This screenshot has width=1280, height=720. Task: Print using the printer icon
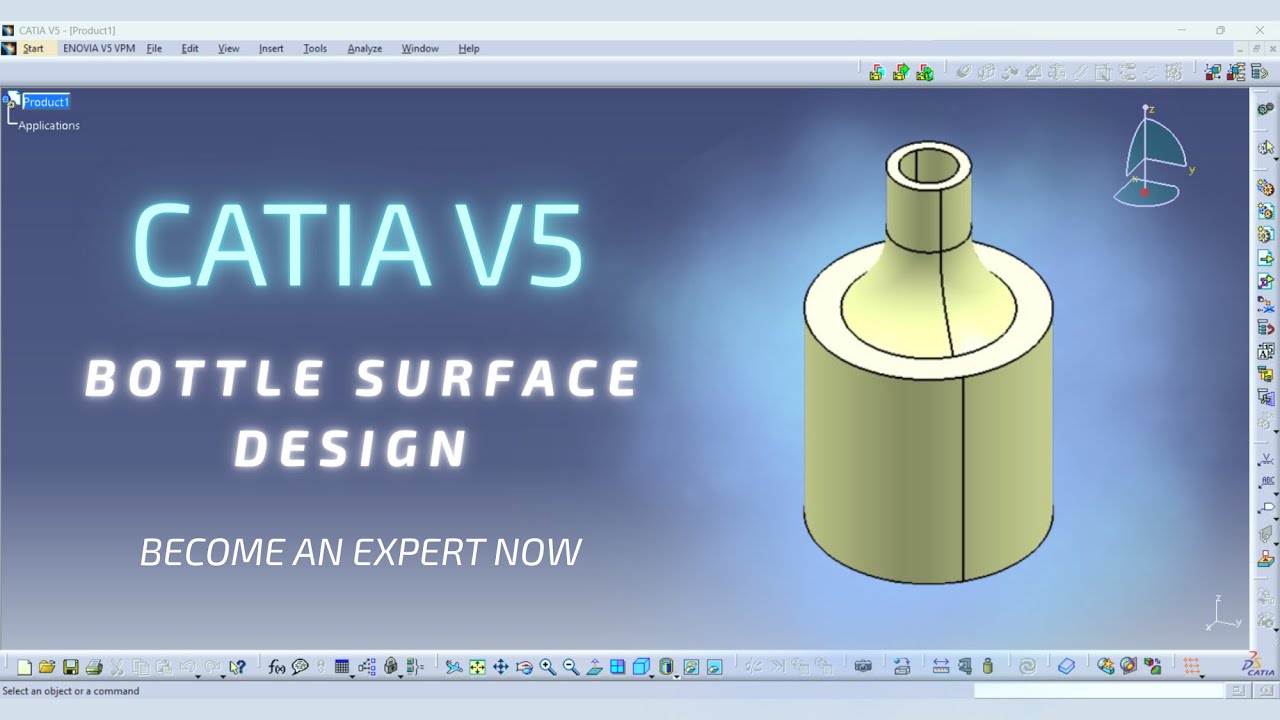(94, 667)
